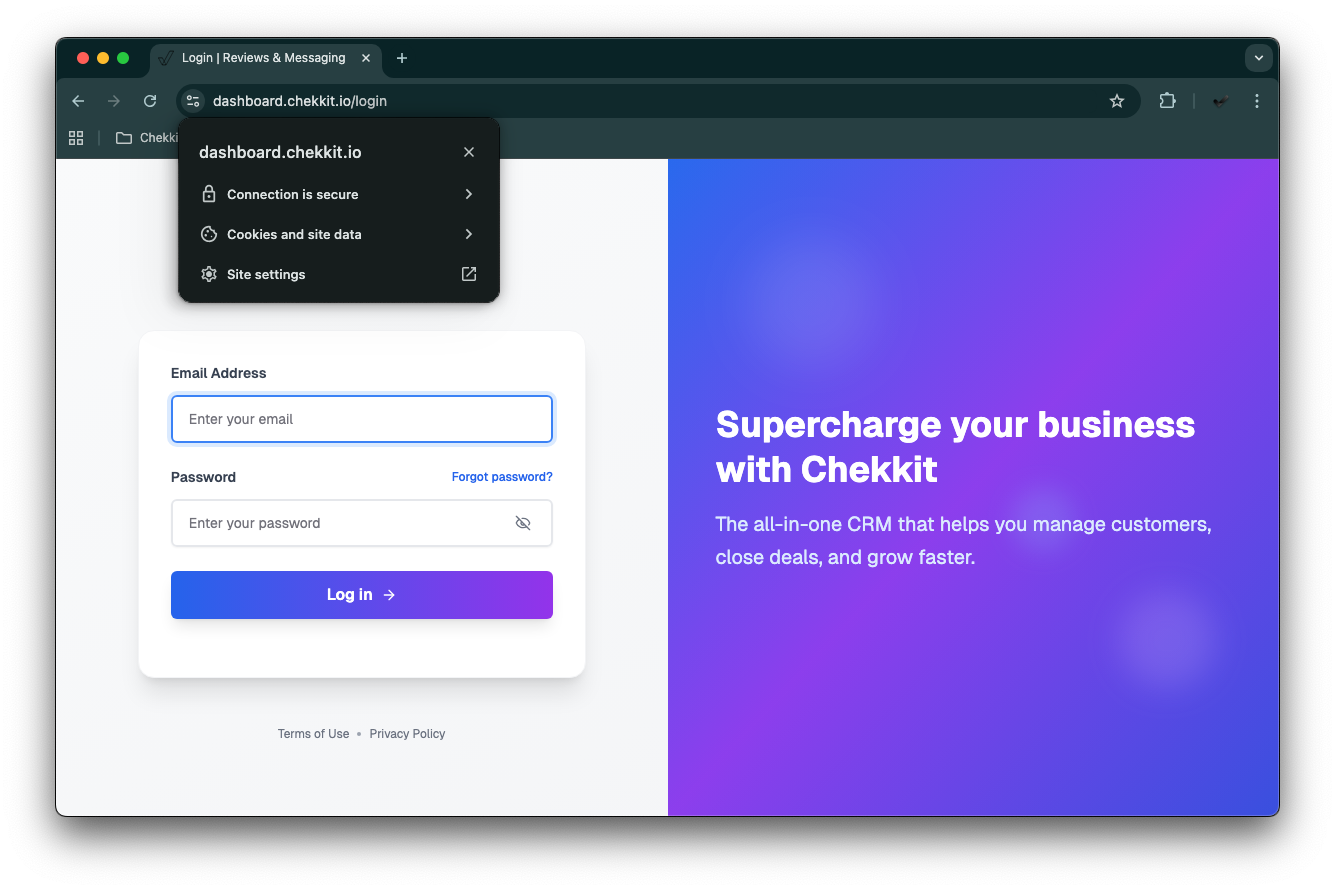Toggle password visibility eye icon
Viewport: 1335px width, 890px height.
pyautogui.click(x=523, y=523)
